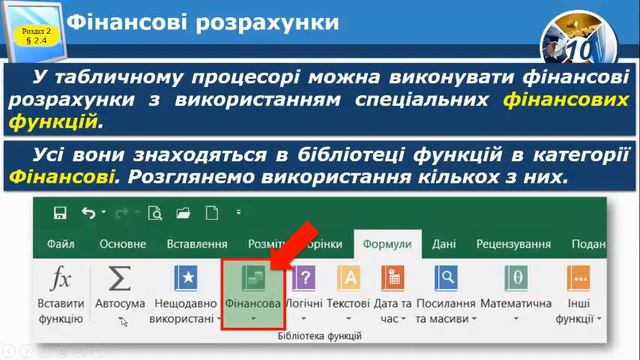Click the Текстові letter A book icon
The image size is (640, 360).
click(348, 278)
